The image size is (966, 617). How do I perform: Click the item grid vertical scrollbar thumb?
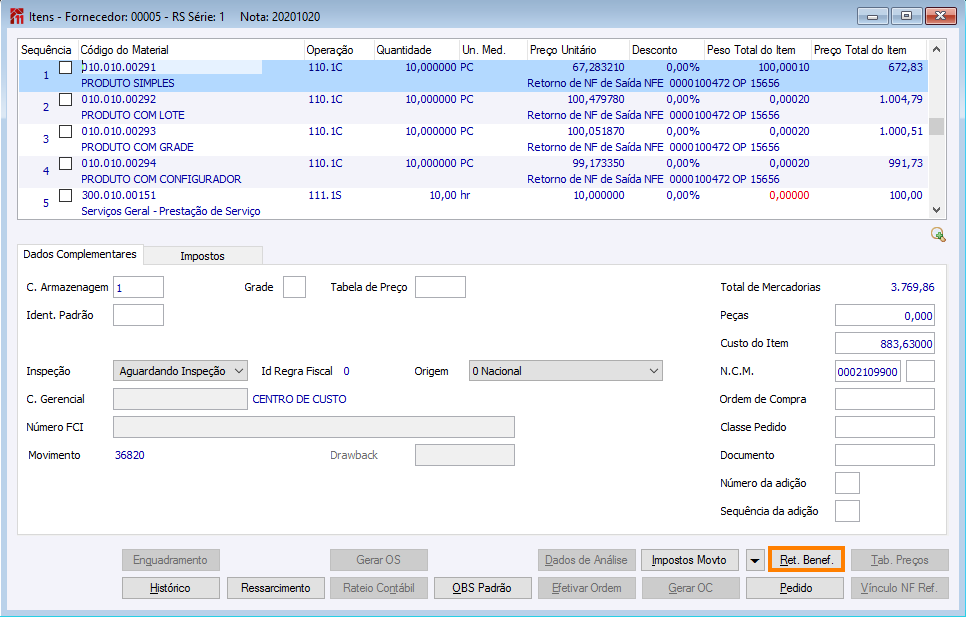tap(936, 126)
